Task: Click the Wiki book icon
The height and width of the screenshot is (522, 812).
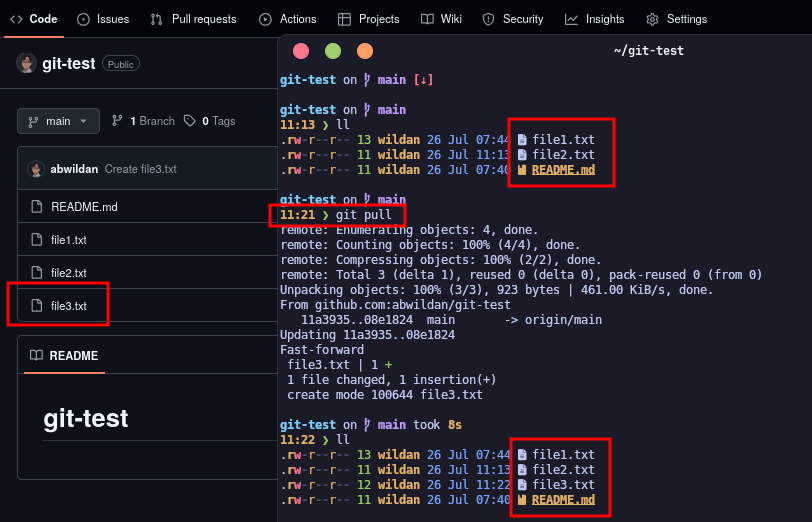Action: 427,20
